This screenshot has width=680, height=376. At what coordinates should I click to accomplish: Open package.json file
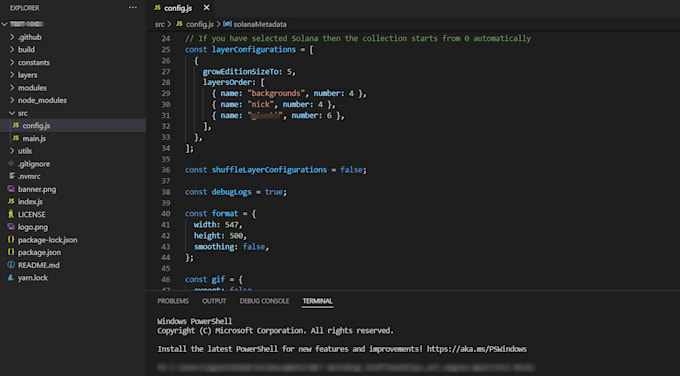(x=39, y=252)
